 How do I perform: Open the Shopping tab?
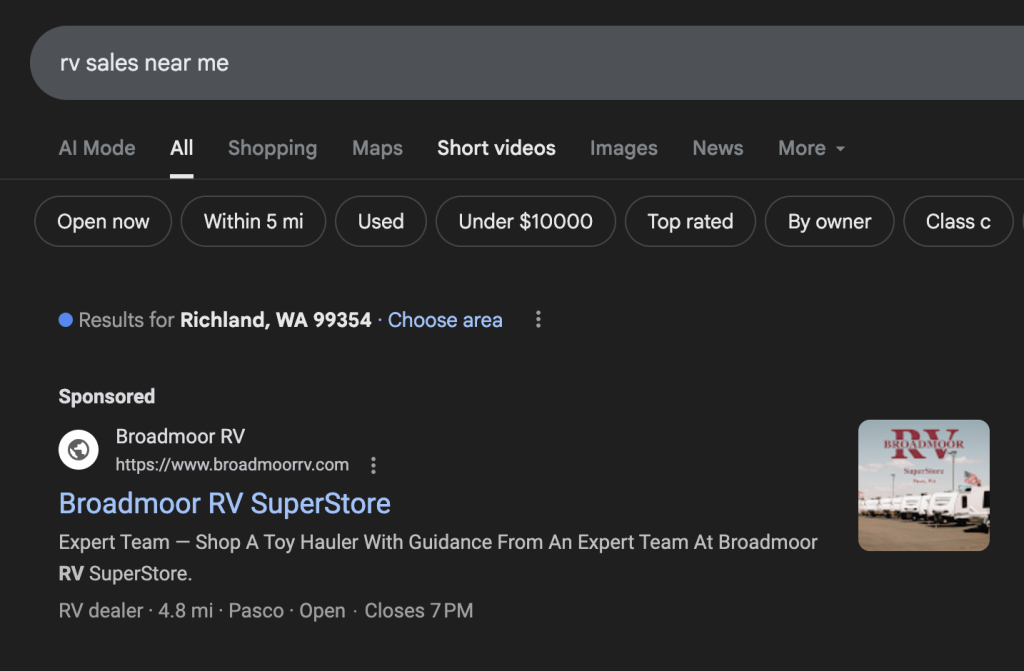point(272,148)
